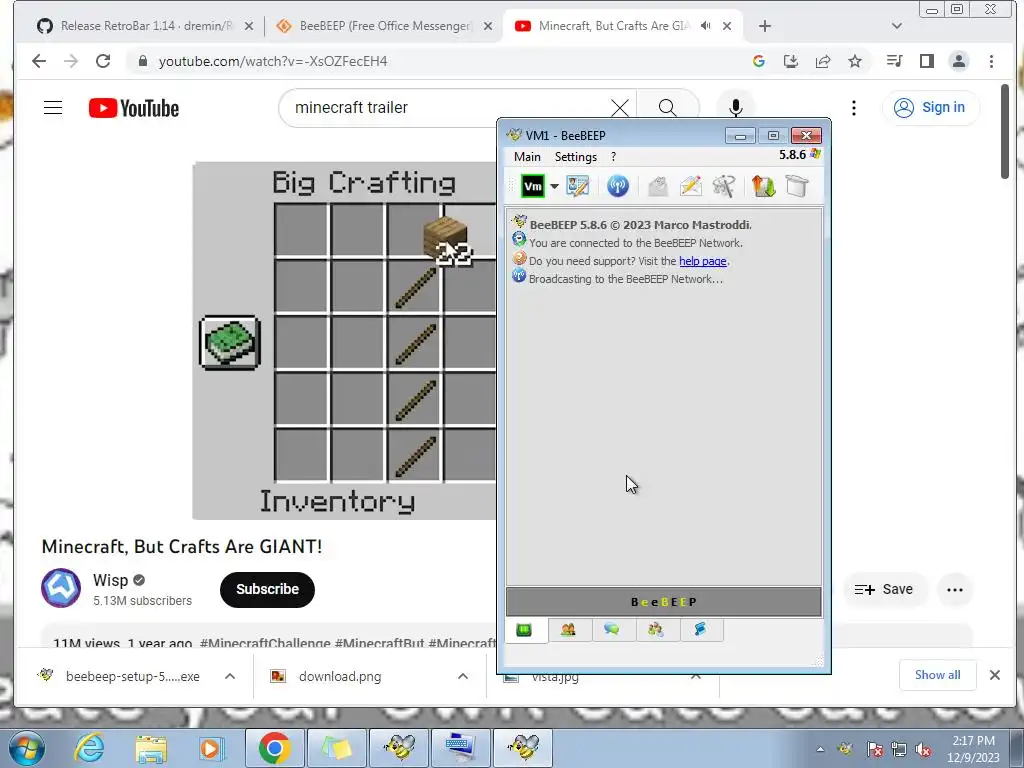Clear the YouTube search text

tap(620, 108)
